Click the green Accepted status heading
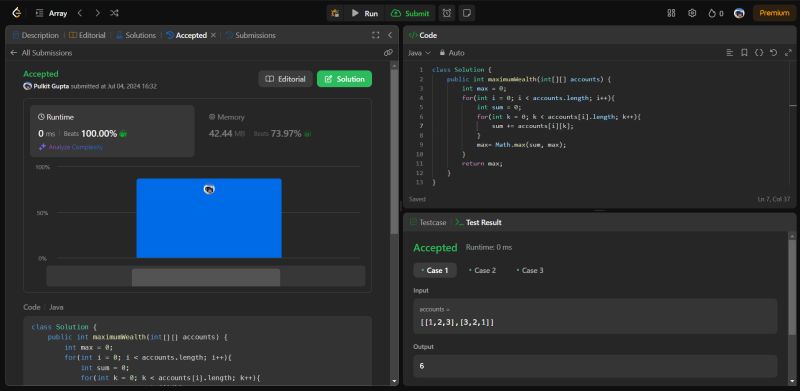800x391 pixels. 41,74
